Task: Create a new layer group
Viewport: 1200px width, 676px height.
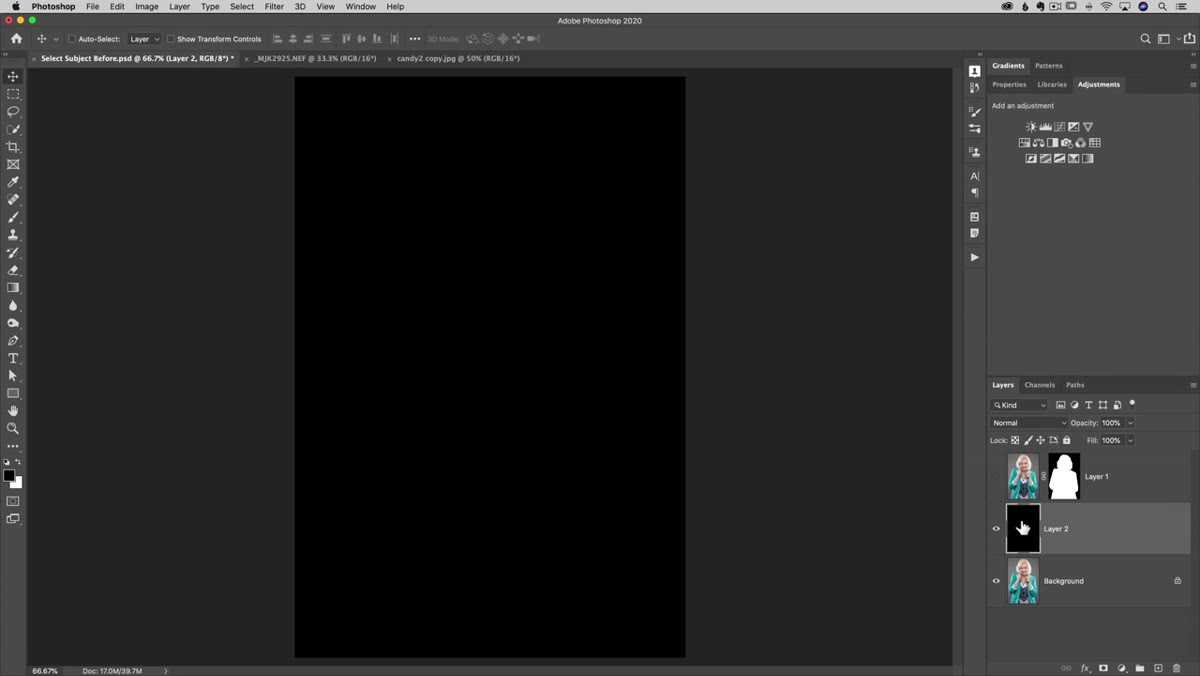Action: 1140,668
